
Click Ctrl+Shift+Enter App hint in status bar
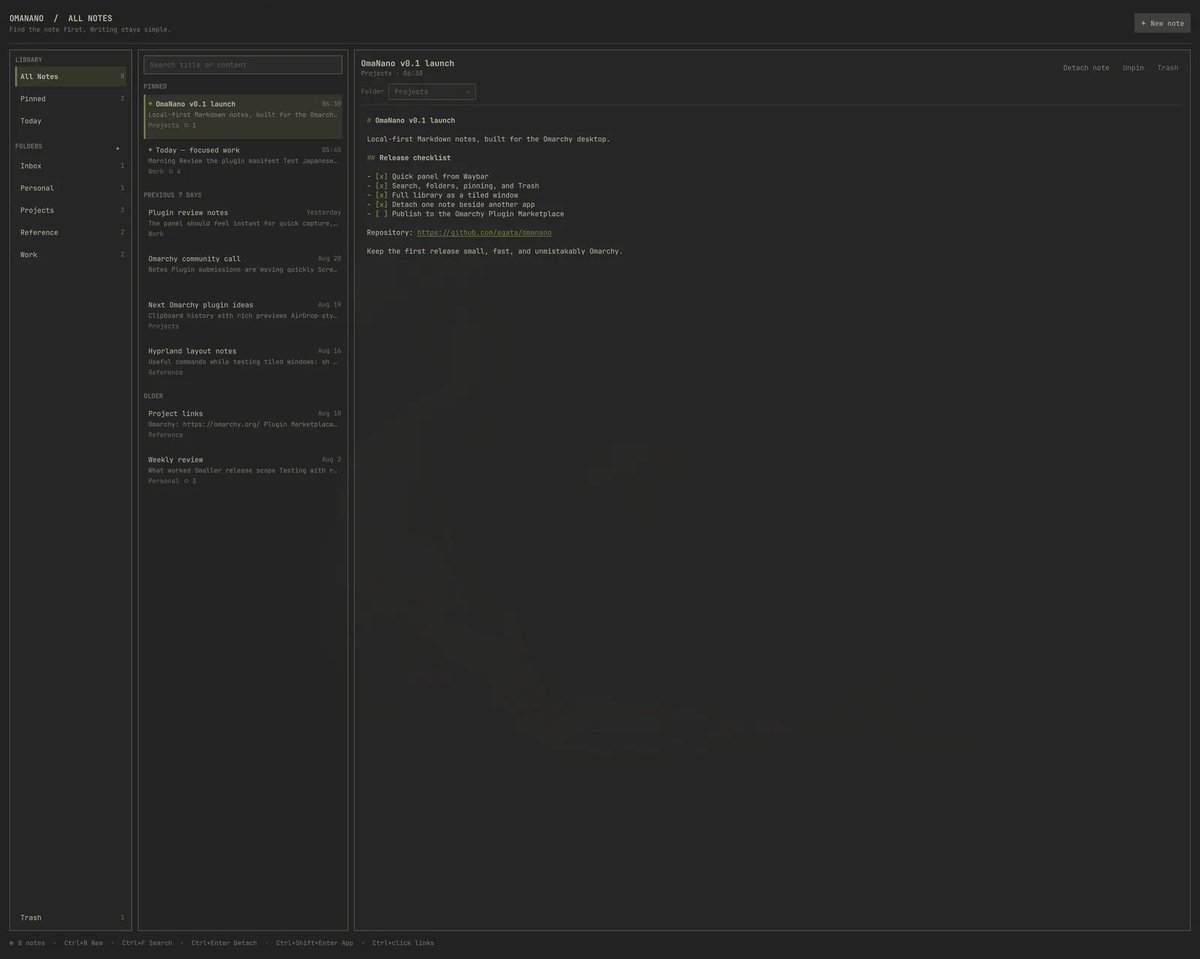(315, 943)
